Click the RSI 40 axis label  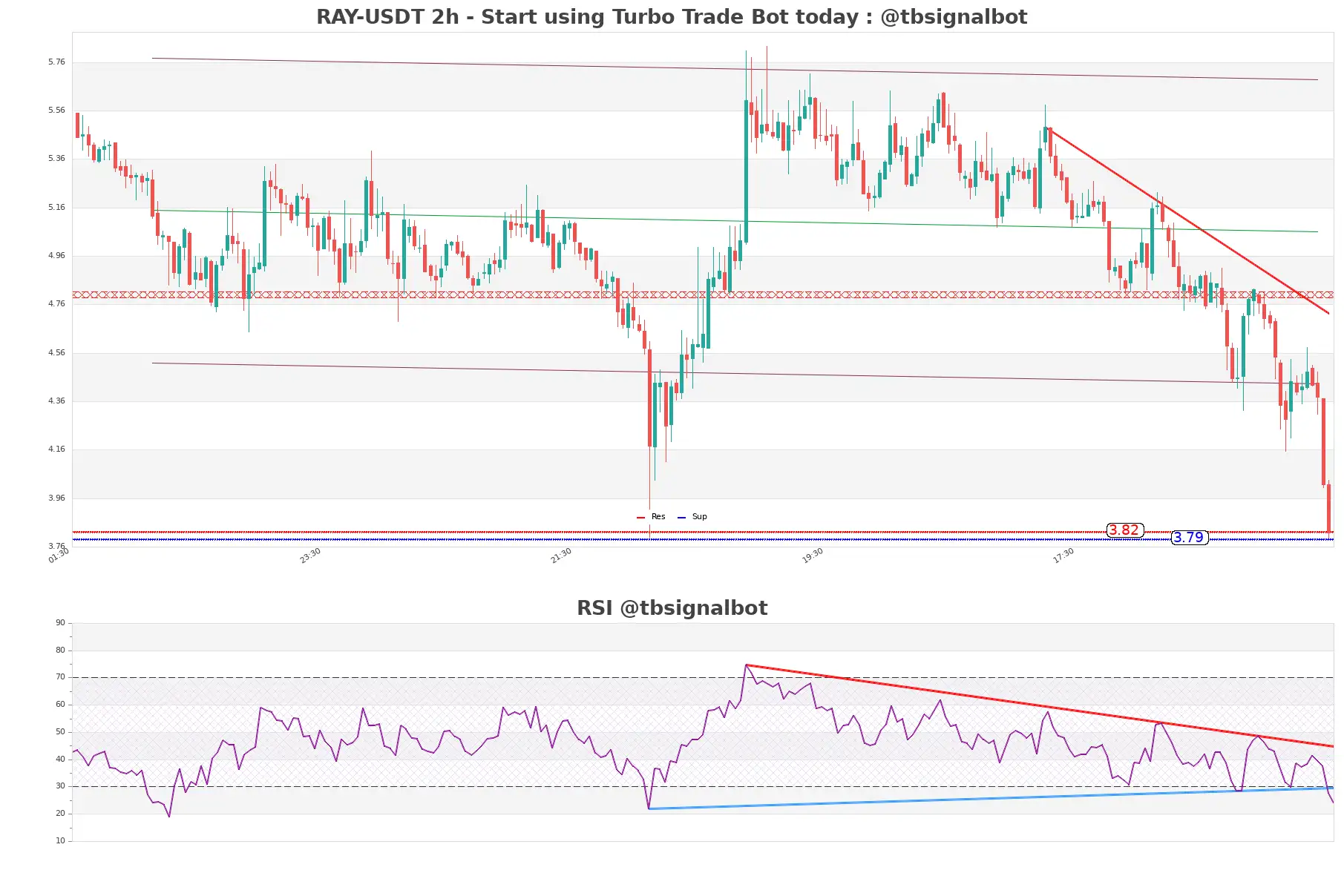pyautogui.click(x=60, y=759)
